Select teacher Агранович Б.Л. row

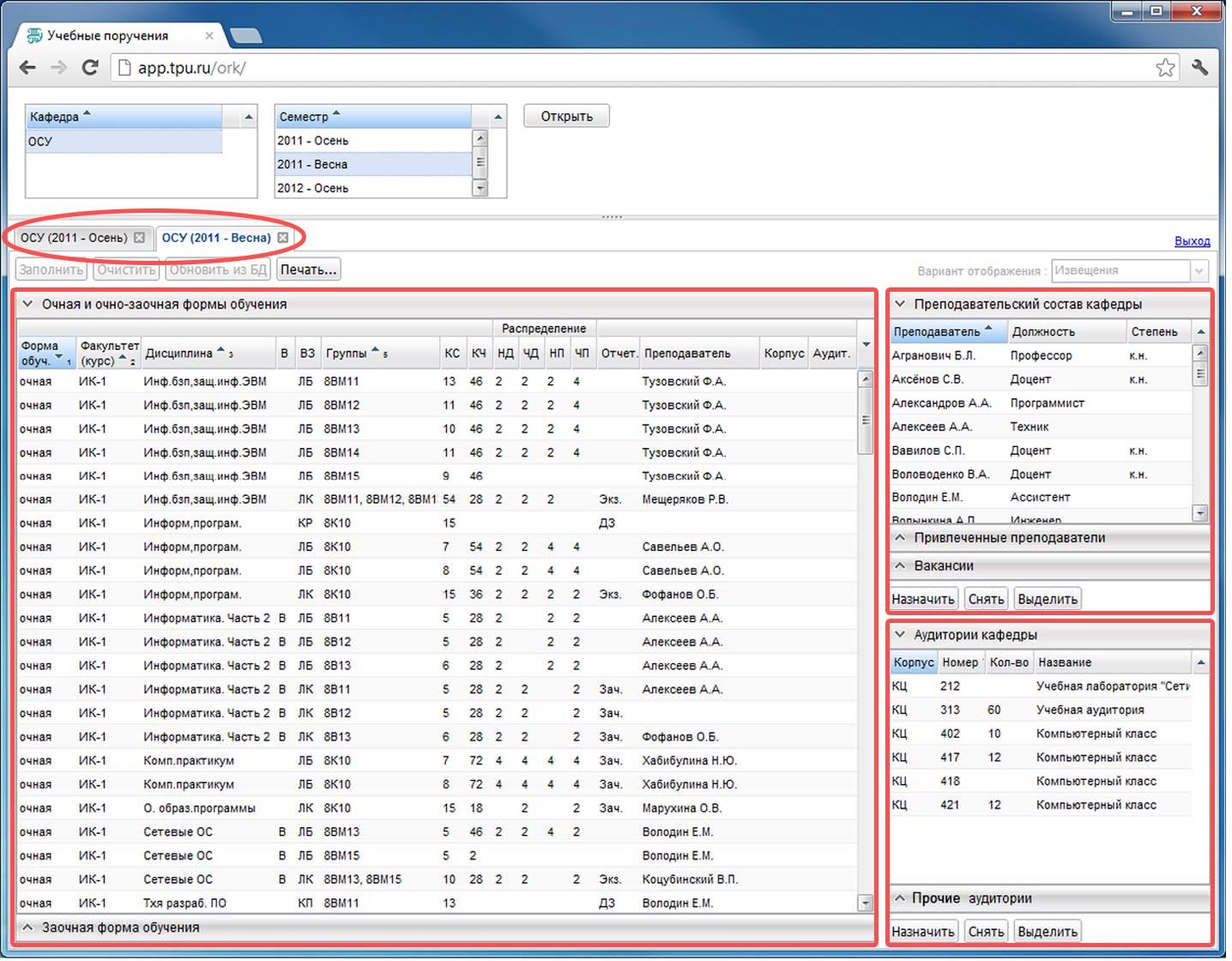(1041, 355)
